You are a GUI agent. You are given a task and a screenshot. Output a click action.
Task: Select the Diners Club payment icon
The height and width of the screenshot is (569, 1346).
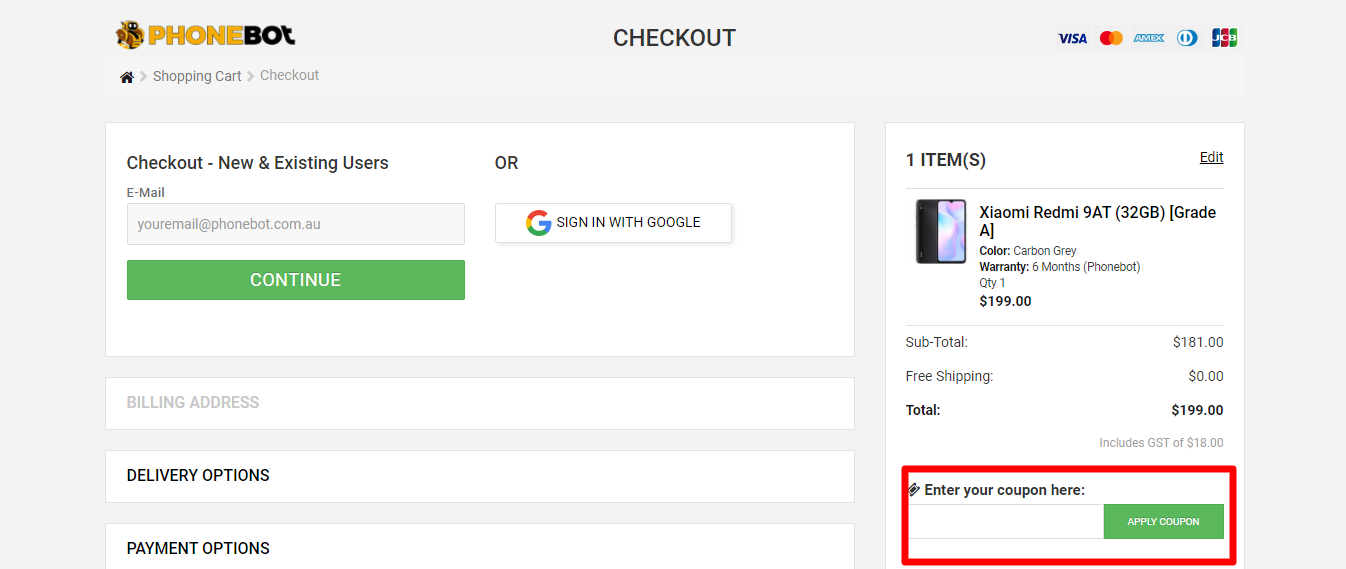1187,38
